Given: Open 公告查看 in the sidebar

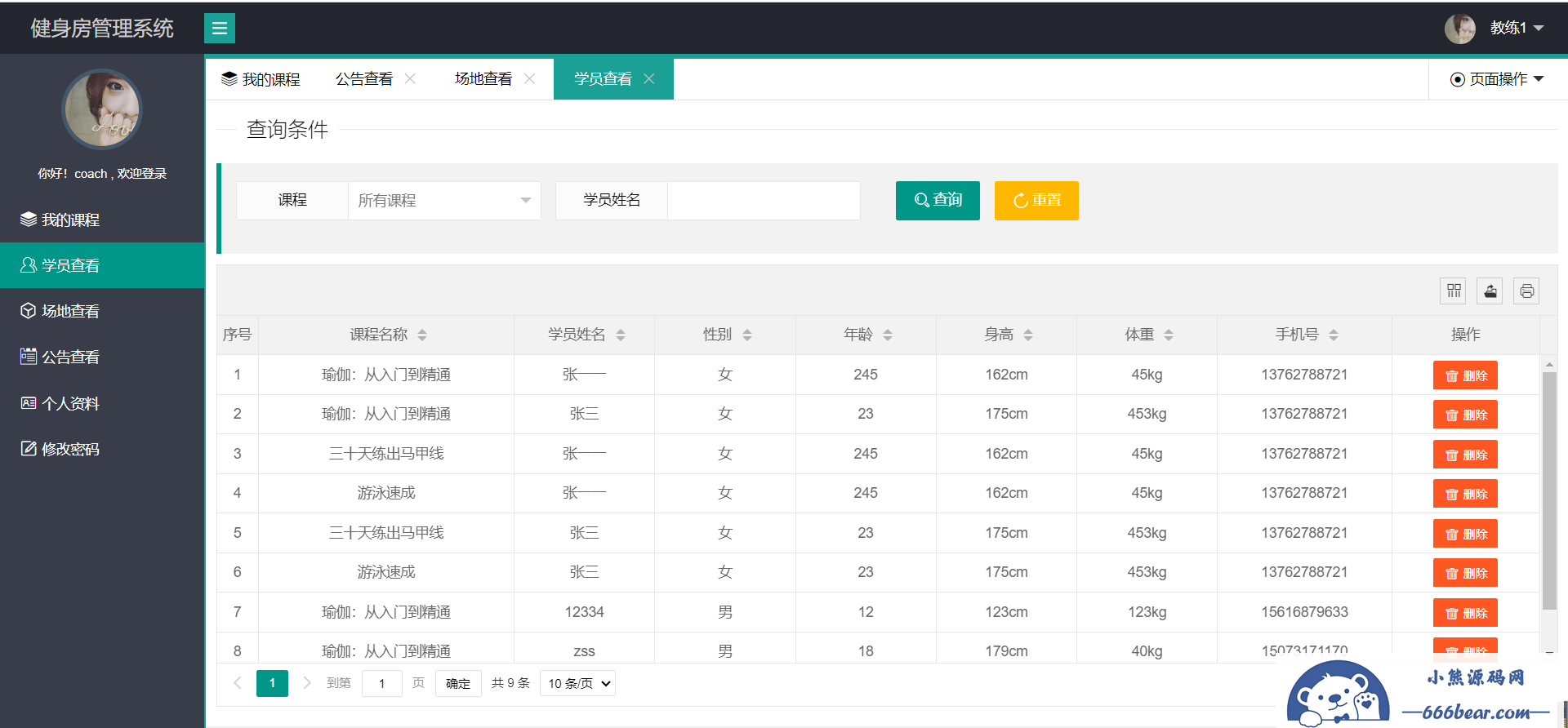Looking at the screenshot, I should tap(102, 357).
